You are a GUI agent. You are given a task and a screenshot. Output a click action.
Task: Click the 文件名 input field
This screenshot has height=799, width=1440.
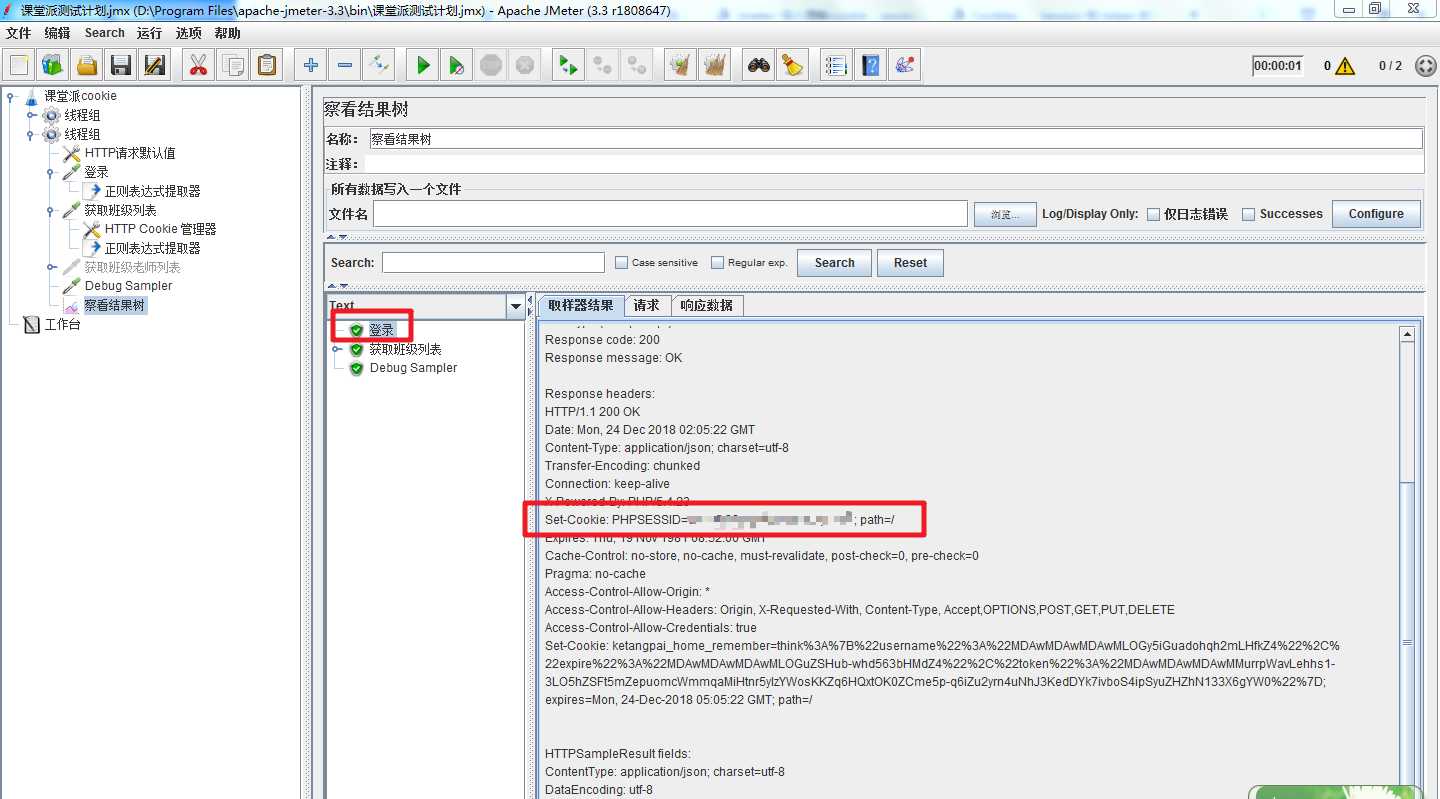click(x=670, y=214)
